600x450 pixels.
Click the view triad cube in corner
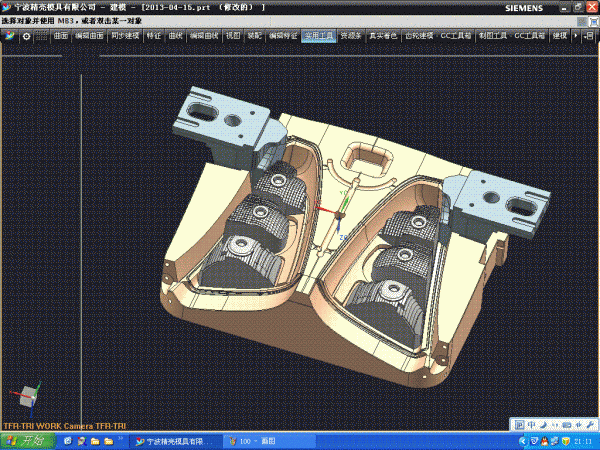pos(27,397)
